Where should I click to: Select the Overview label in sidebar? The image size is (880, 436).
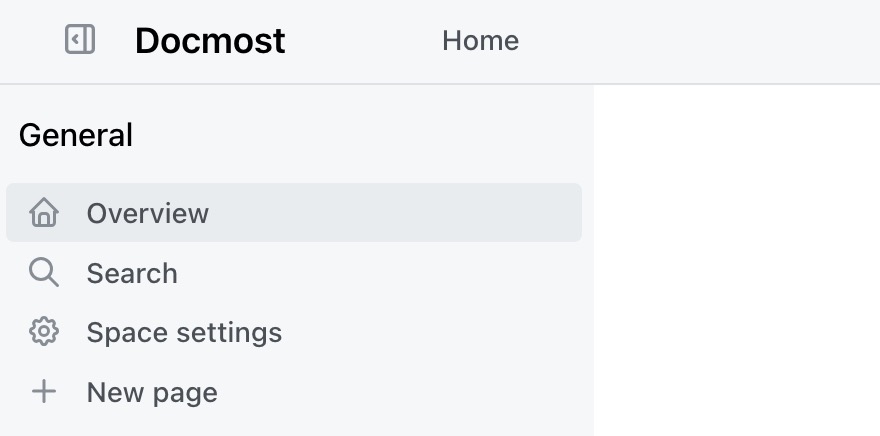pos(148,213)
